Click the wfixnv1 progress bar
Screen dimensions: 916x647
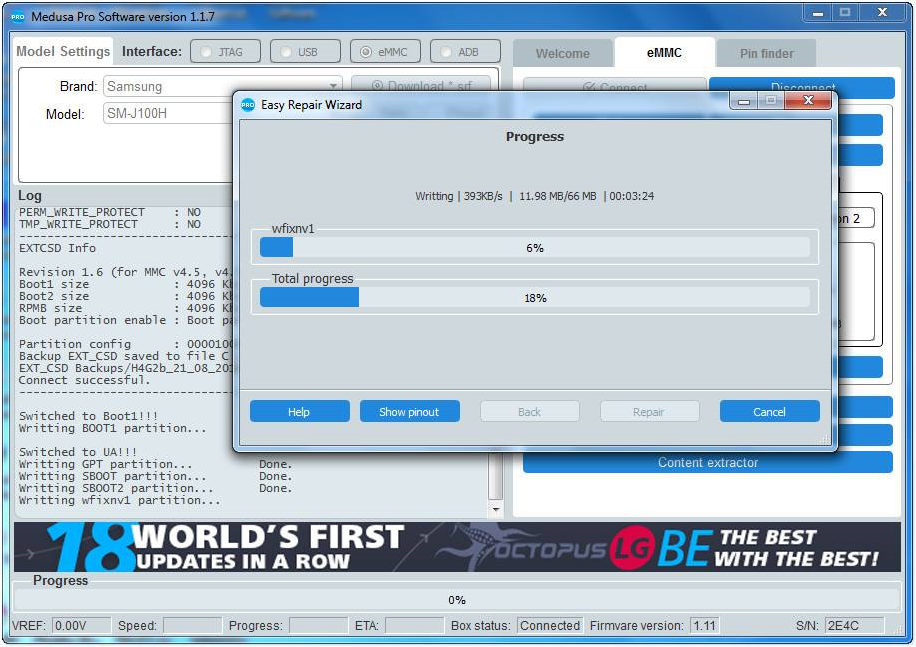coord(535,248)
